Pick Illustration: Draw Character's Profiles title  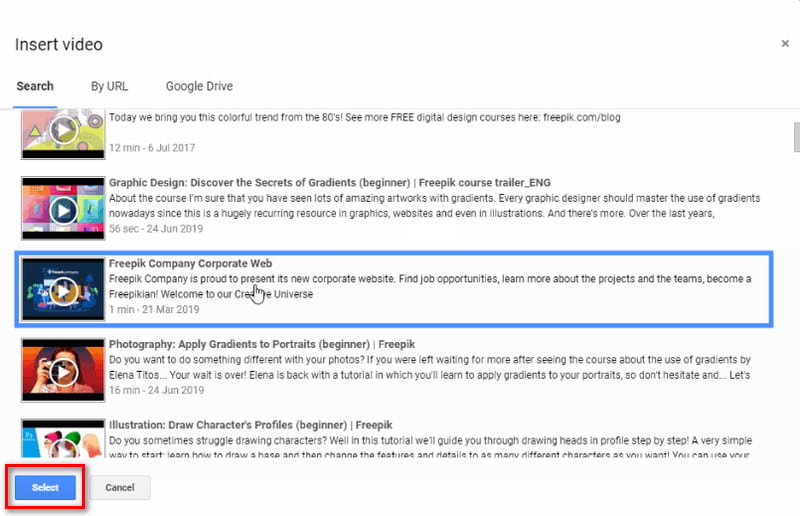[x=251, y=425]
